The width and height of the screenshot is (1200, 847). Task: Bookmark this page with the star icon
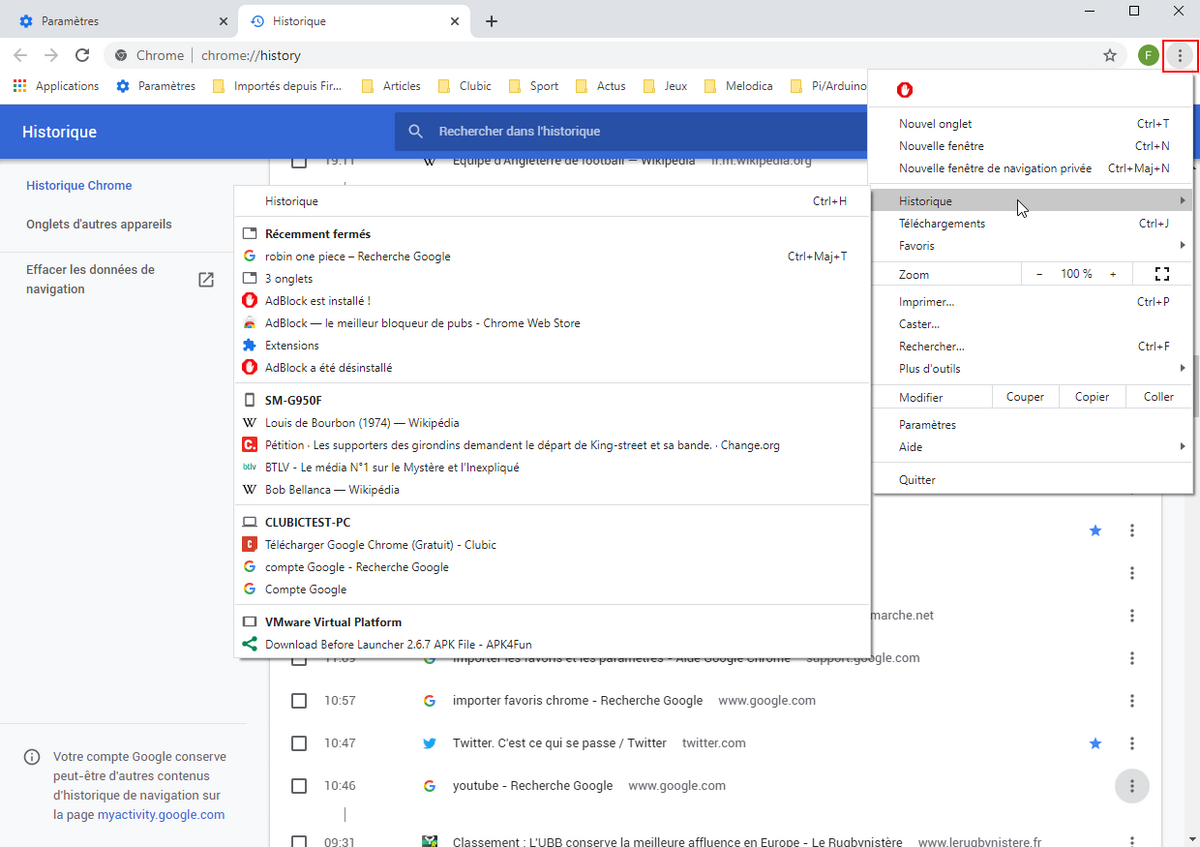pos(1109,56)
